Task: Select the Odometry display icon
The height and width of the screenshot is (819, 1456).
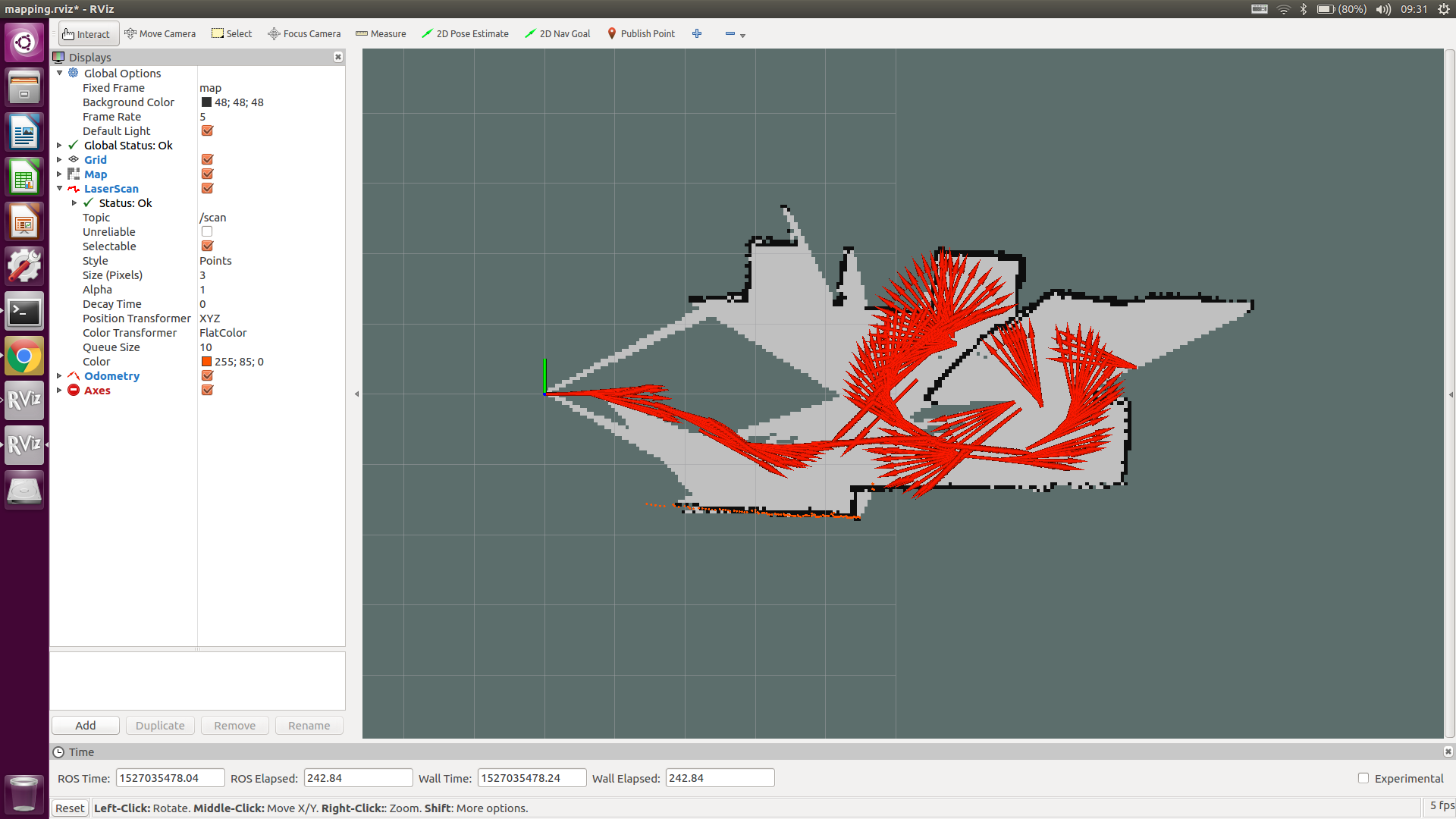Action: click(x=74, y=375)
